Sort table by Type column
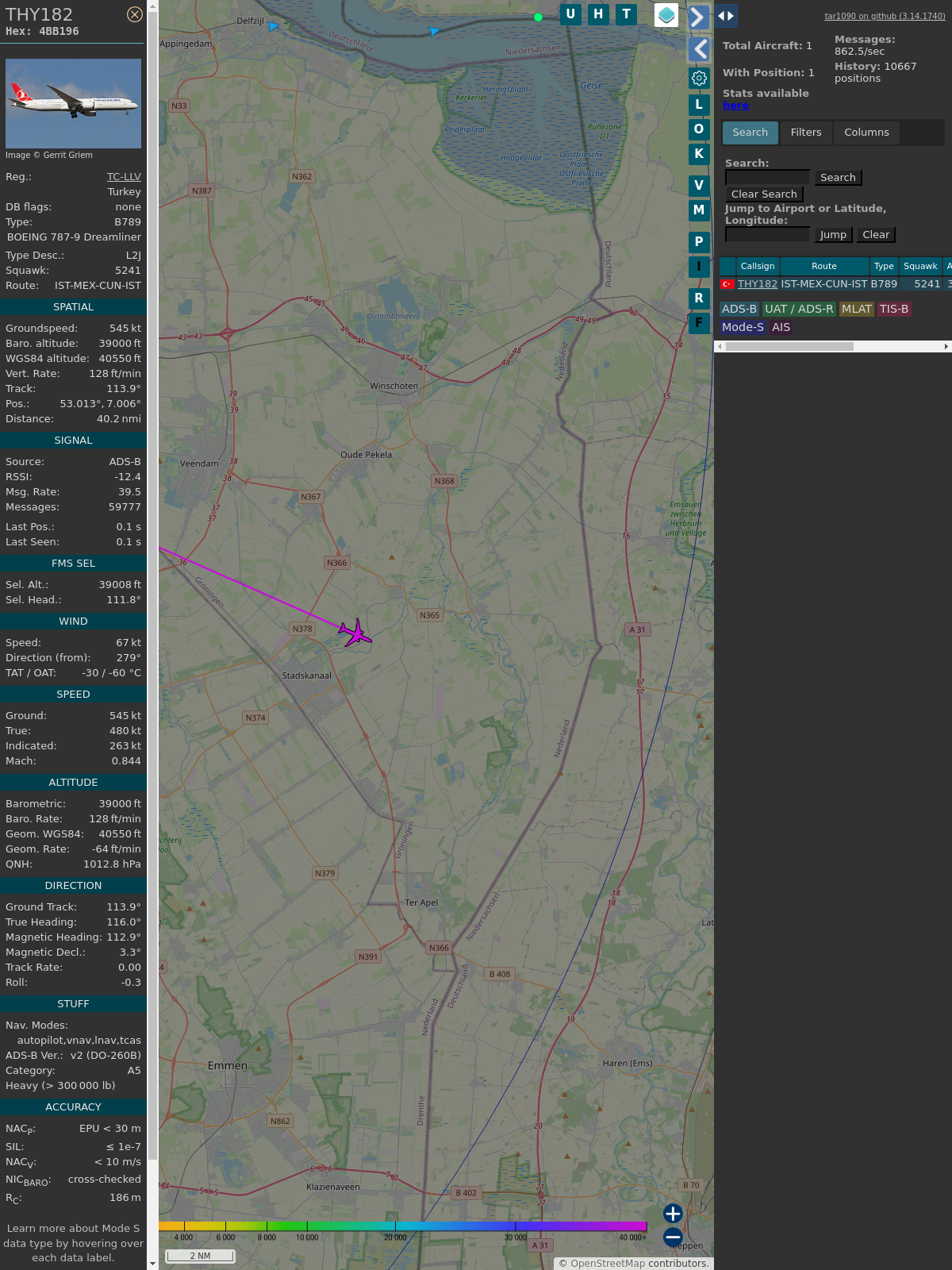The width and height of the screenshot is (952, 1270). [x=884, y=267]
